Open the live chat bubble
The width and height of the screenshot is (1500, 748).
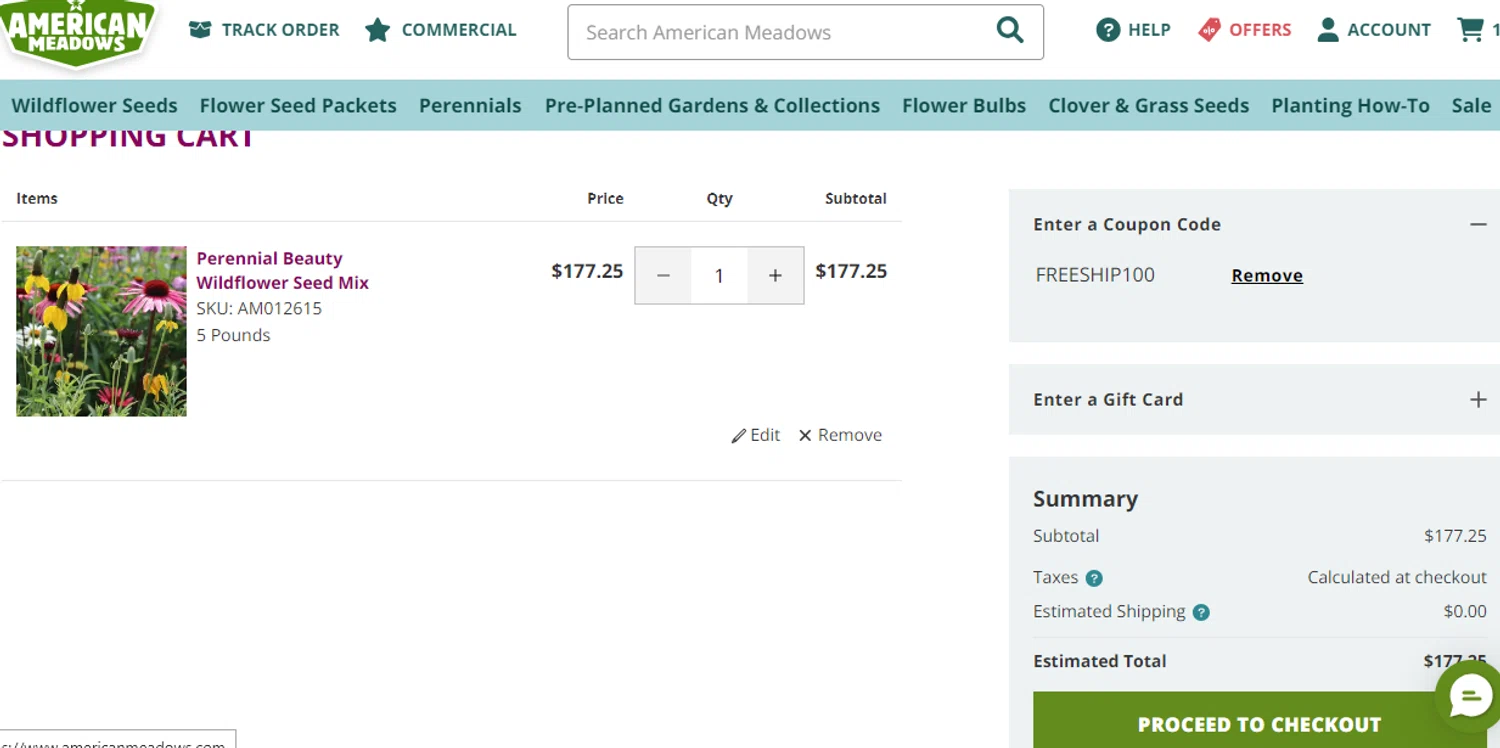[x=1468, y=696]
